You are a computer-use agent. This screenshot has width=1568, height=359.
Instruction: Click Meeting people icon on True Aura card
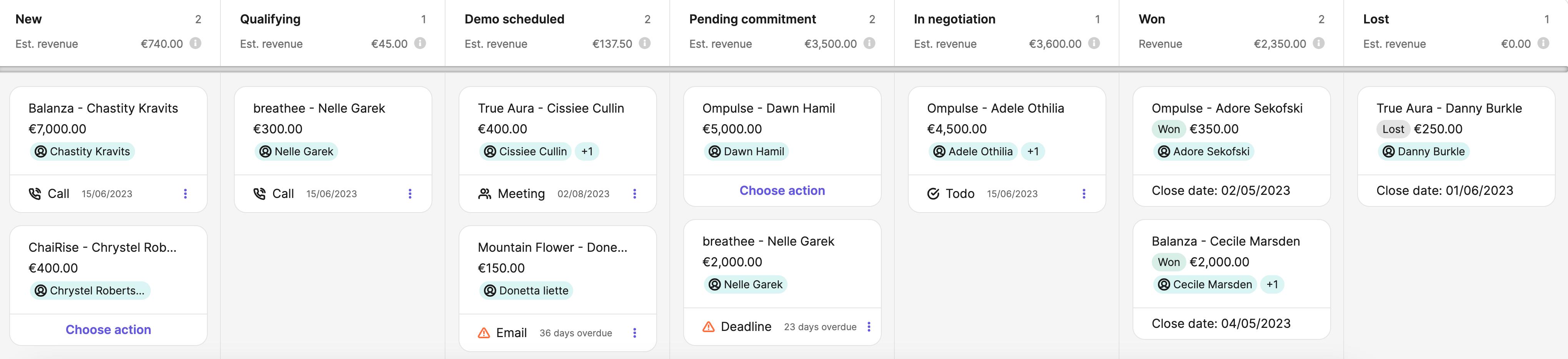485,193
